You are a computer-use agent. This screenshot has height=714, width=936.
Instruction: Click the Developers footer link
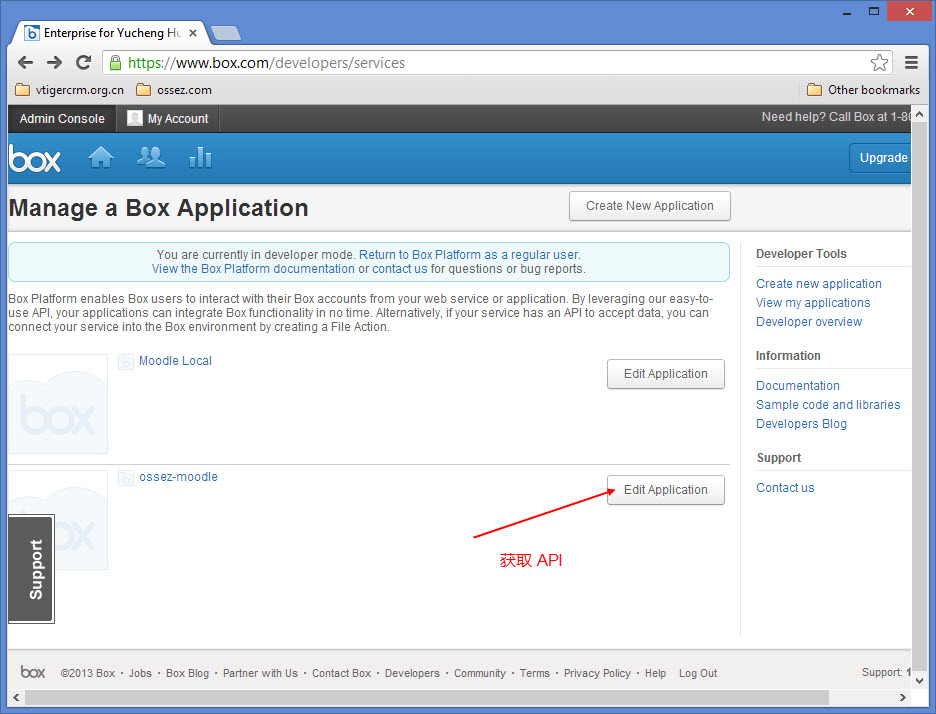click(x=412, y=673)
